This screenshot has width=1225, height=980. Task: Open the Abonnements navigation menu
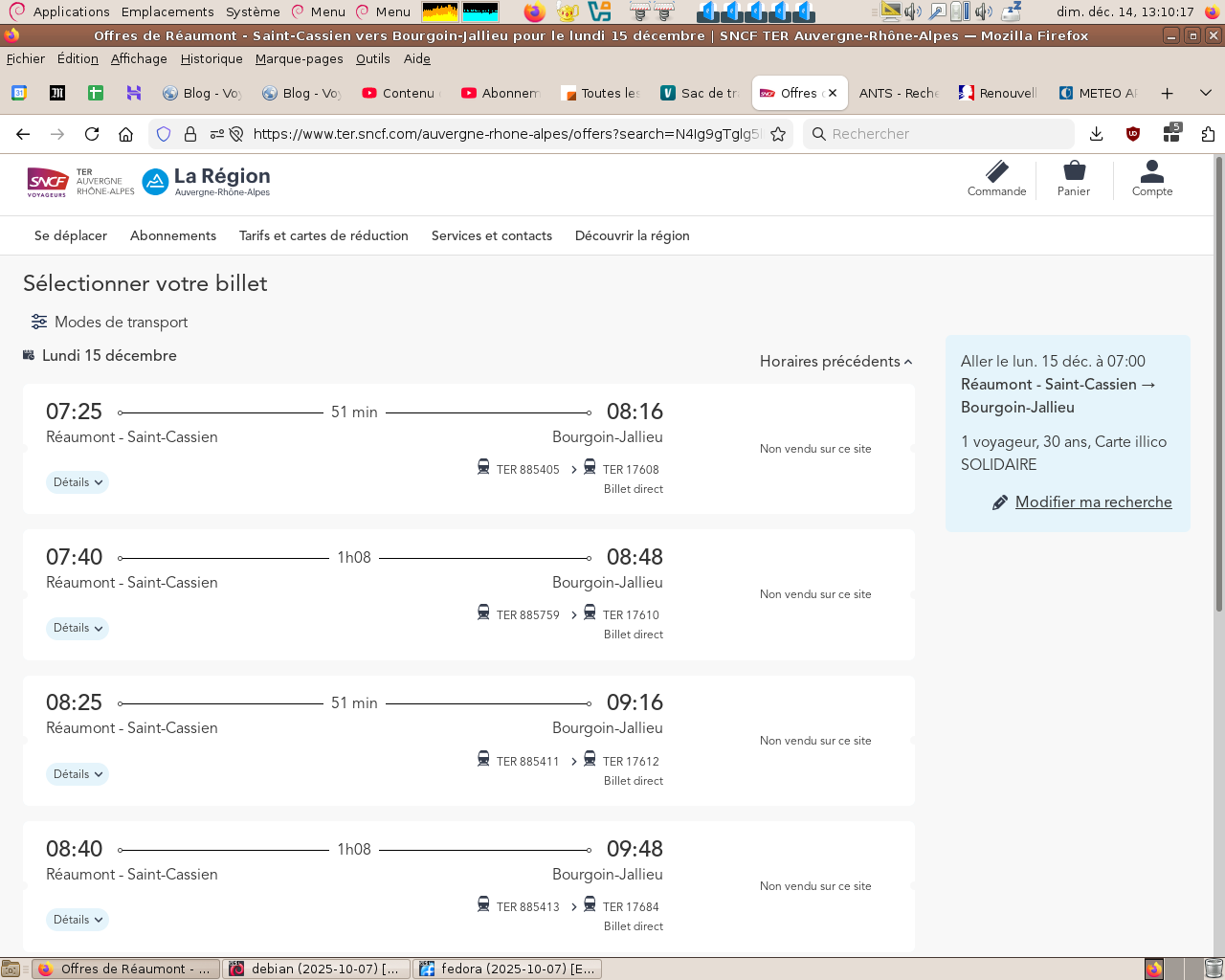[x=173, y=235]
